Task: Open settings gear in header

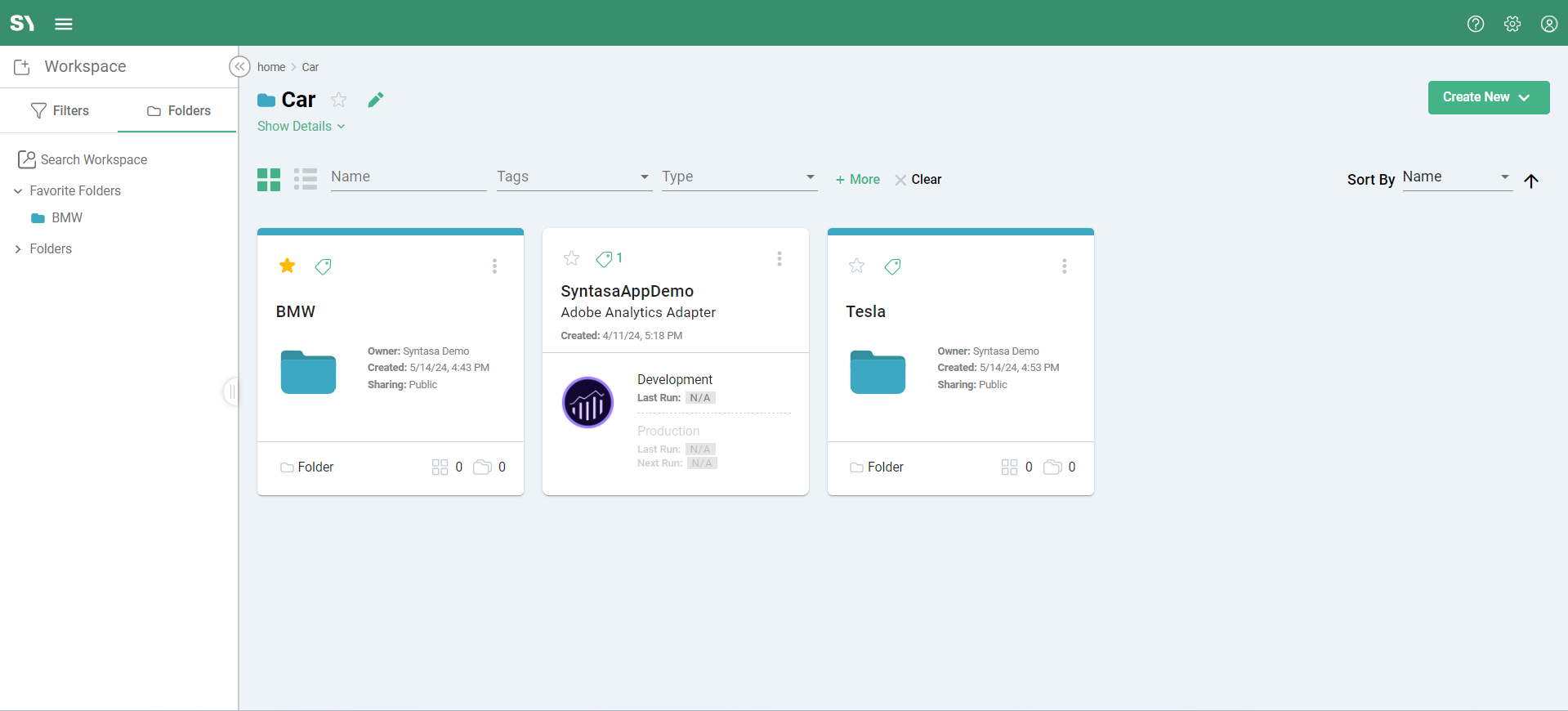Action: (1512, 24)
